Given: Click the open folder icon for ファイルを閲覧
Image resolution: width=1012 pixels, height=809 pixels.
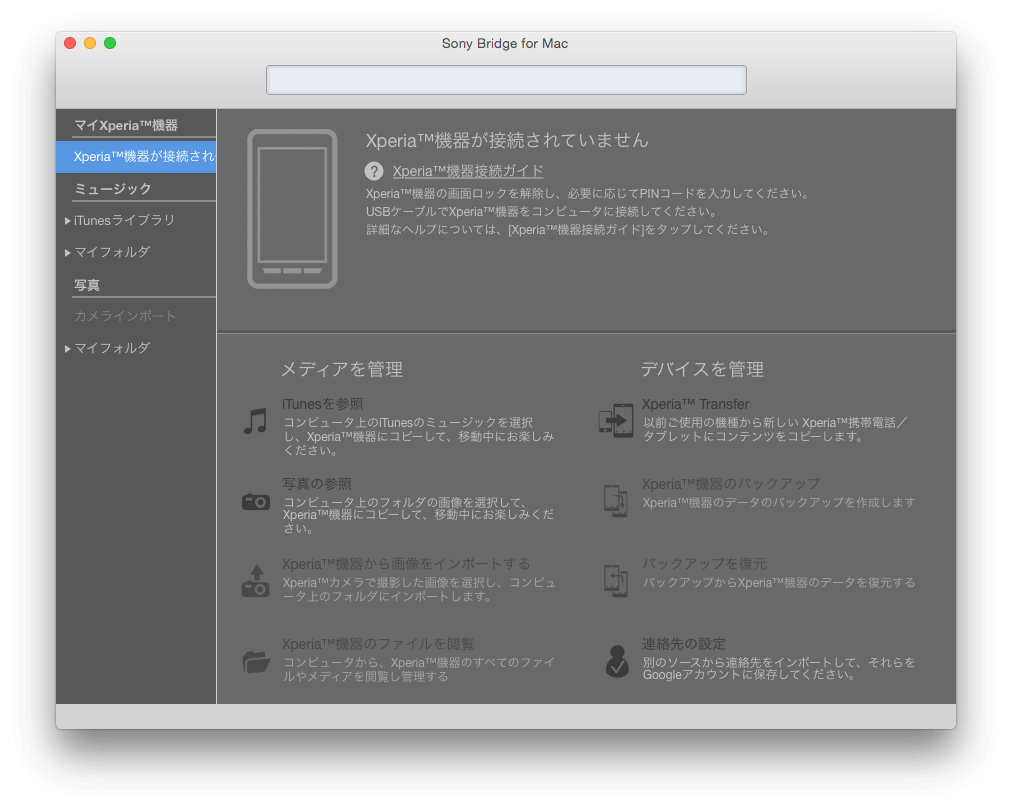Looking at the screenshot, I should (x=256, y=661).
